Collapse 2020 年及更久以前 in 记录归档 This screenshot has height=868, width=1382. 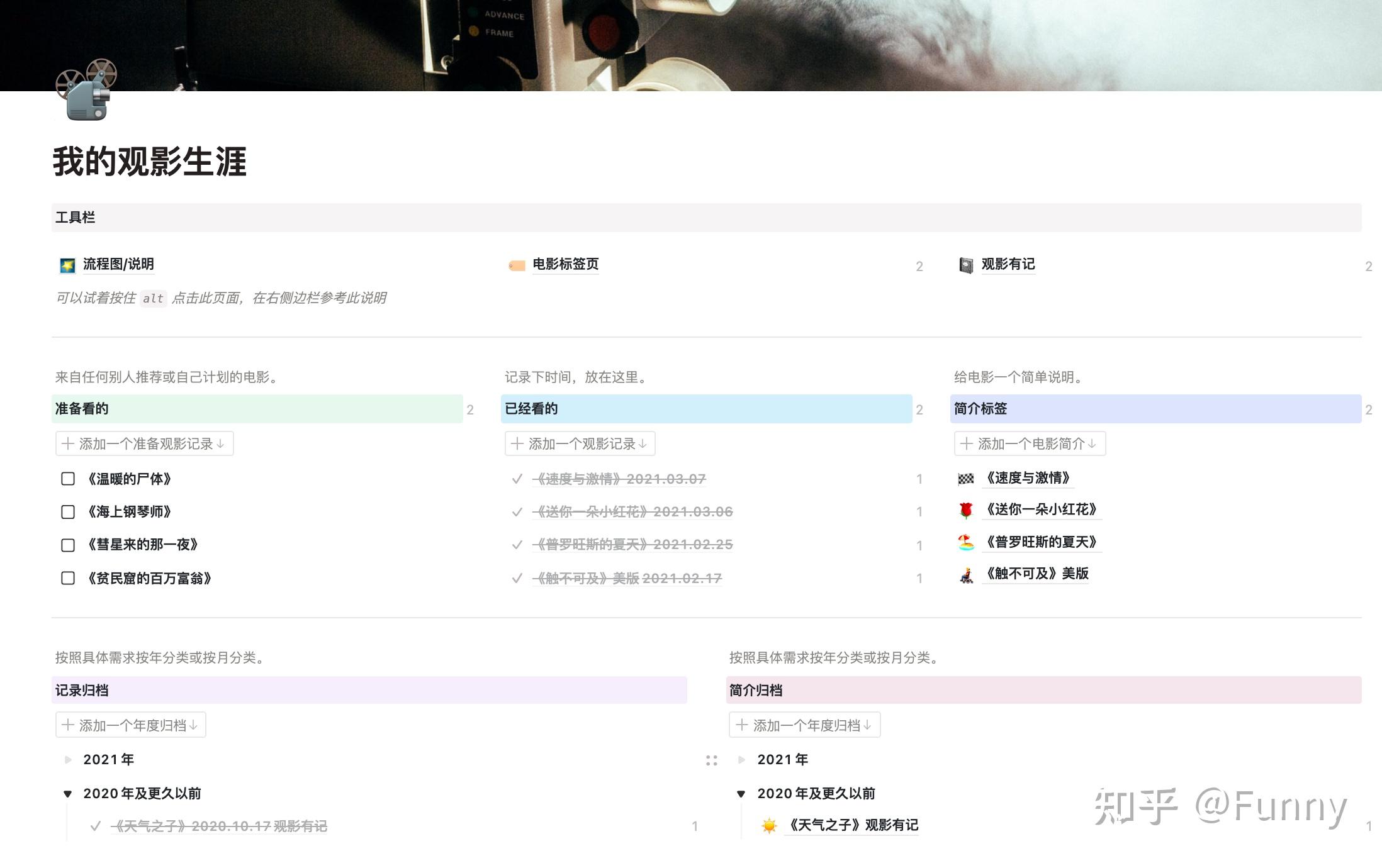point(67,793)
